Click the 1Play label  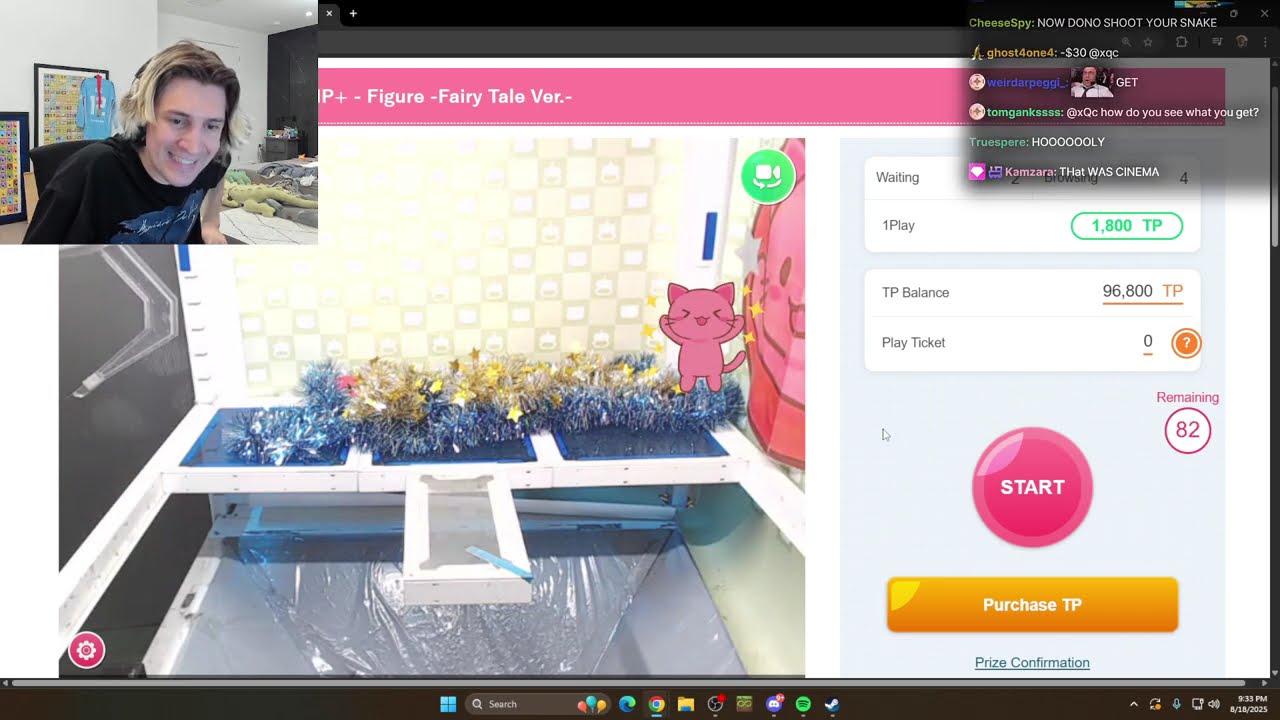pos(898,225)
